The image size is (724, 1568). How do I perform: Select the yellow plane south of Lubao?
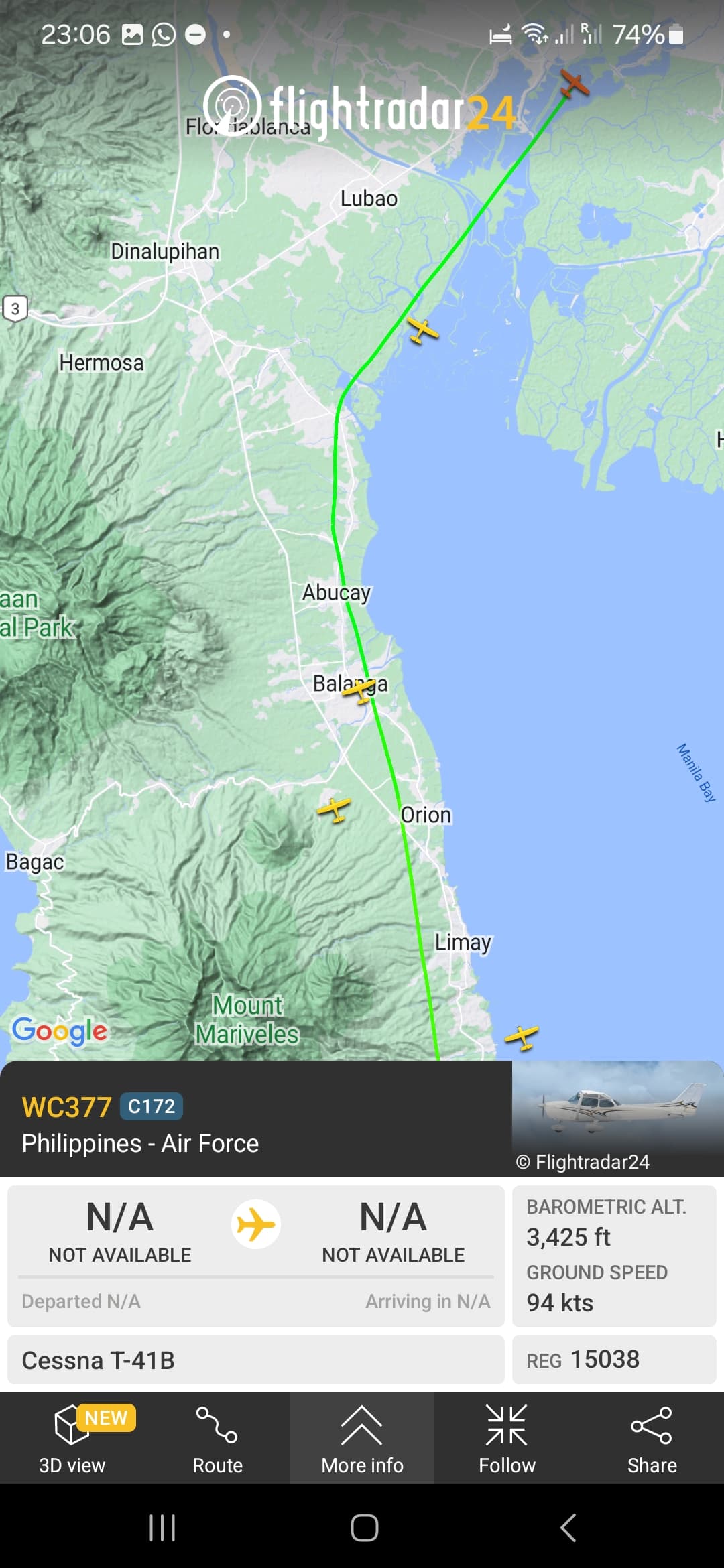point(423,330)
